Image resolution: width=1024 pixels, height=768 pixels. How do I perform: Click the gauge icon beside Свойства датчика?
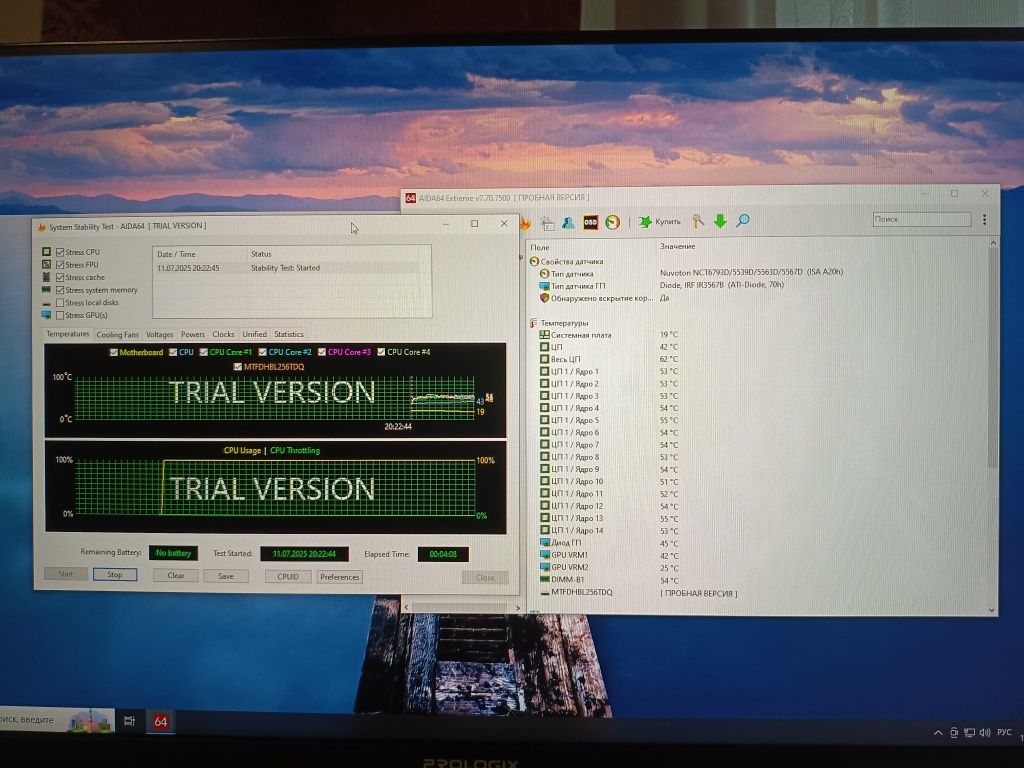click(534, 261)
